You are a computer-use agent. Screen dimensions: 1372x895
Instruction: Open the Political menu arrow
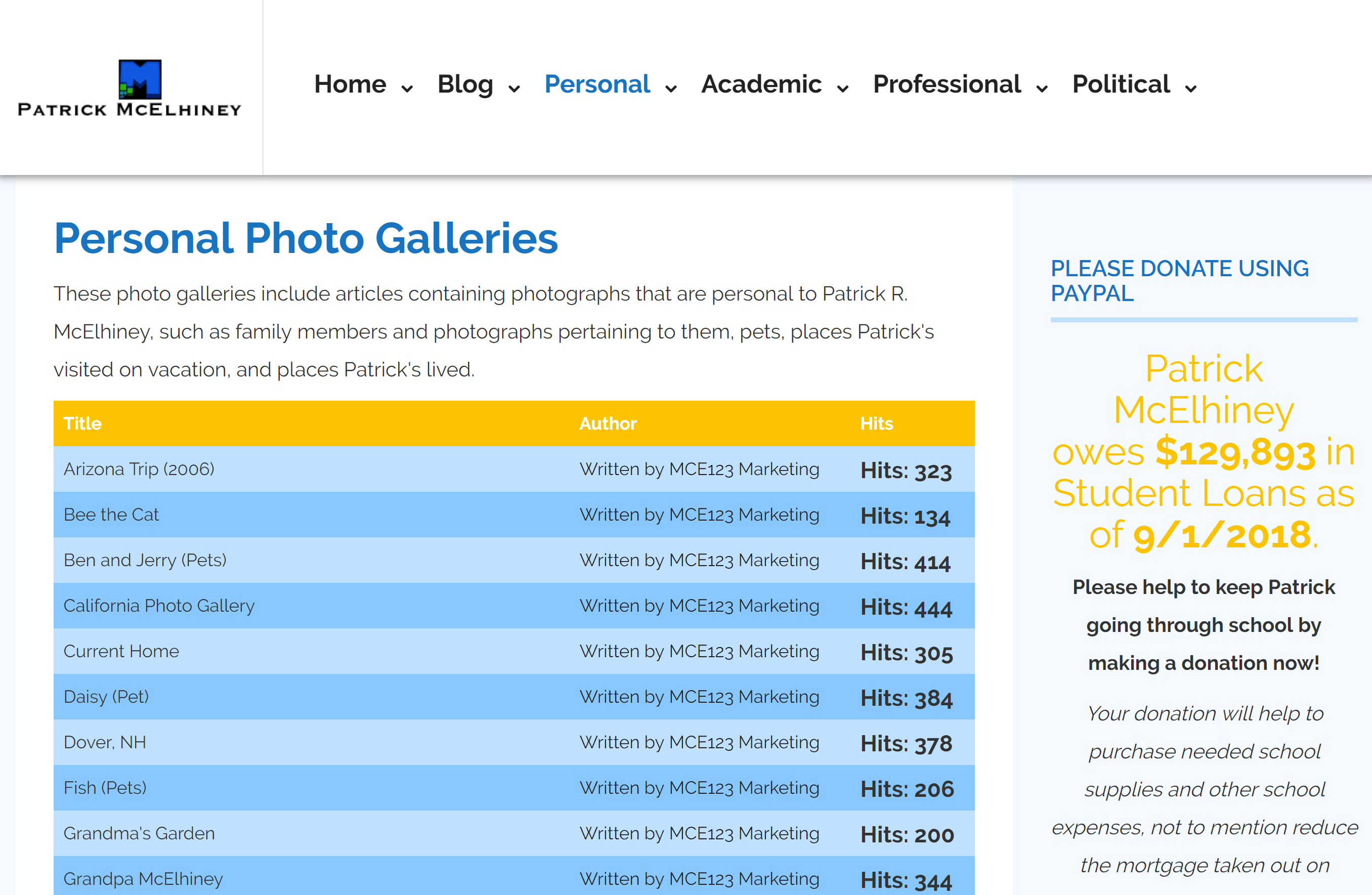click(x=1191, y=89)
